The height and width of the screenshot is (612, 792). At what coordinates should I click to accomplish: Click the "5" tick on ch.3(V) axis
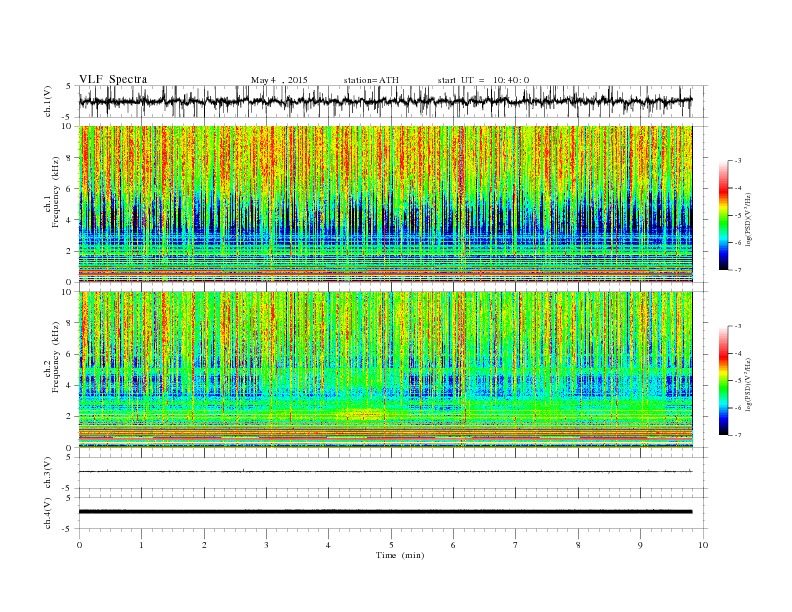click(x=70, y=457)
